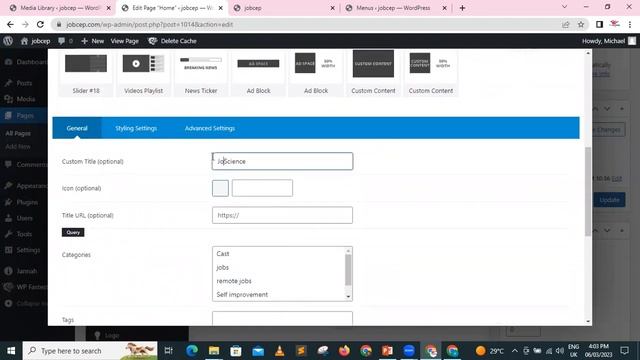Viewport: 640px width, 360px height.
Task: Open the Chrome three-dot menu
Action: click(x=630, y=24)
